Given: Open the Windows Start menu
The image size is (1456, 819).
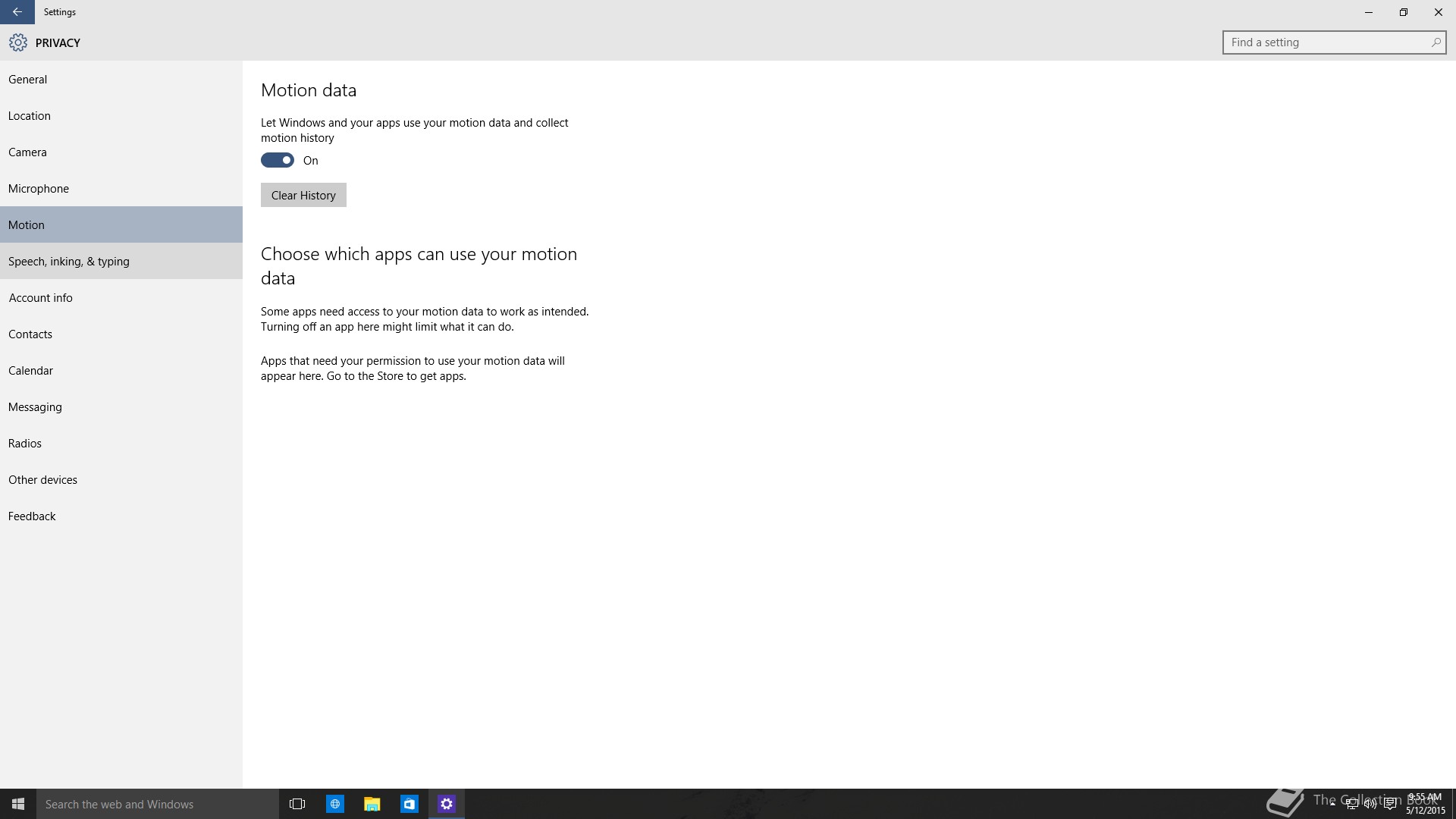Looking at the screenshot, I should 18,804.
